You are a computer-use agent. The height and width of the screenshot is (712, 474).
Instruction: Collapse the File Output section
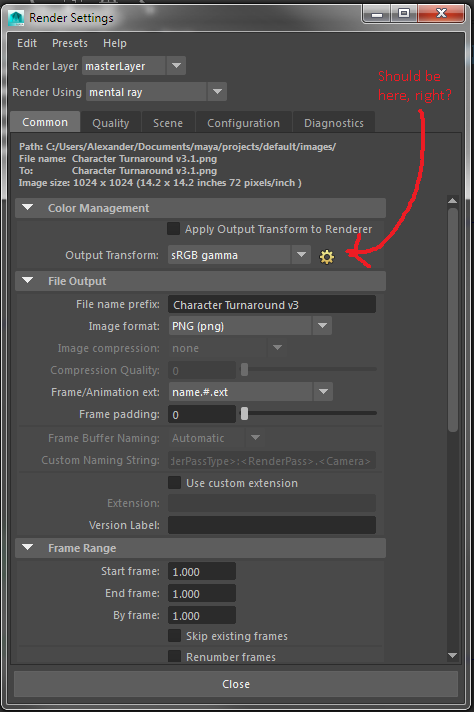(x=28, y=281)
